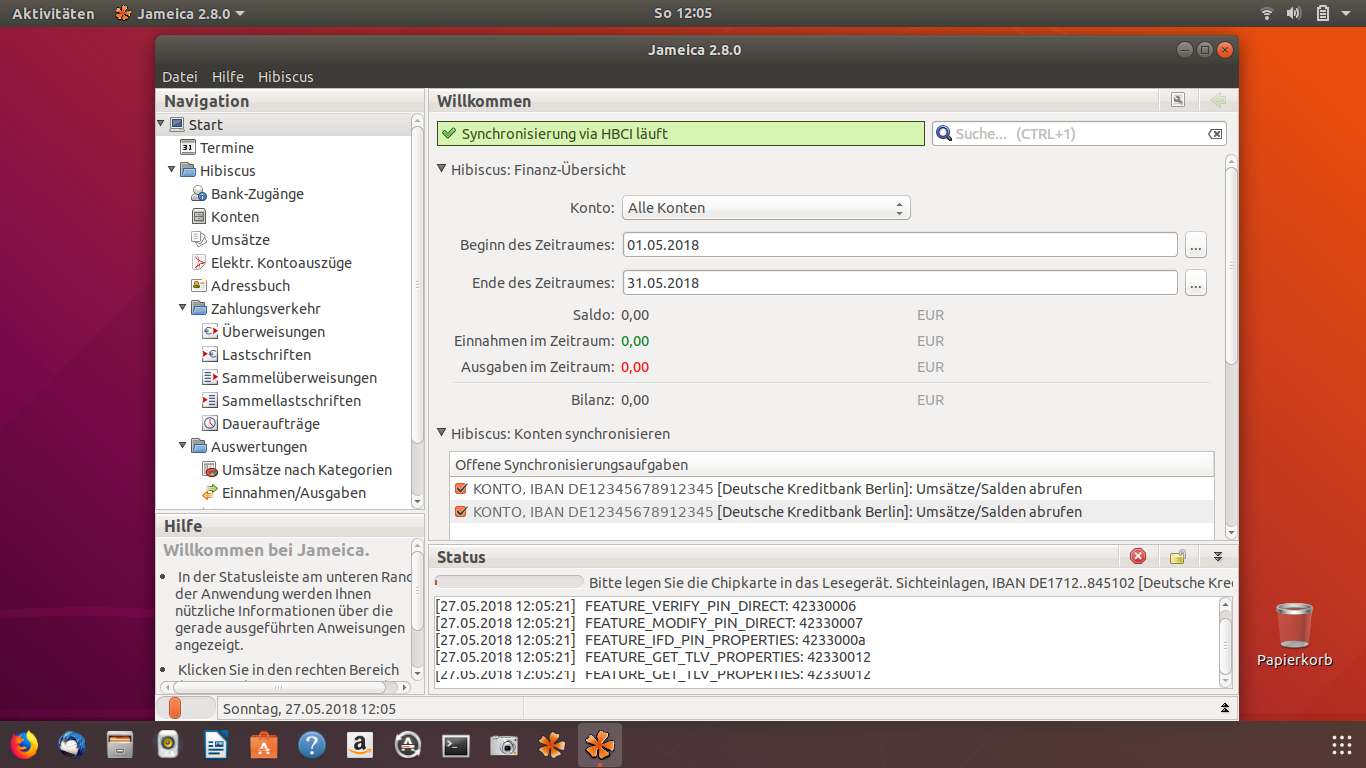Click the yellow lock icon in Status
The height and width of the screenshot is (768, 1366).
[x=1178, y=557]
